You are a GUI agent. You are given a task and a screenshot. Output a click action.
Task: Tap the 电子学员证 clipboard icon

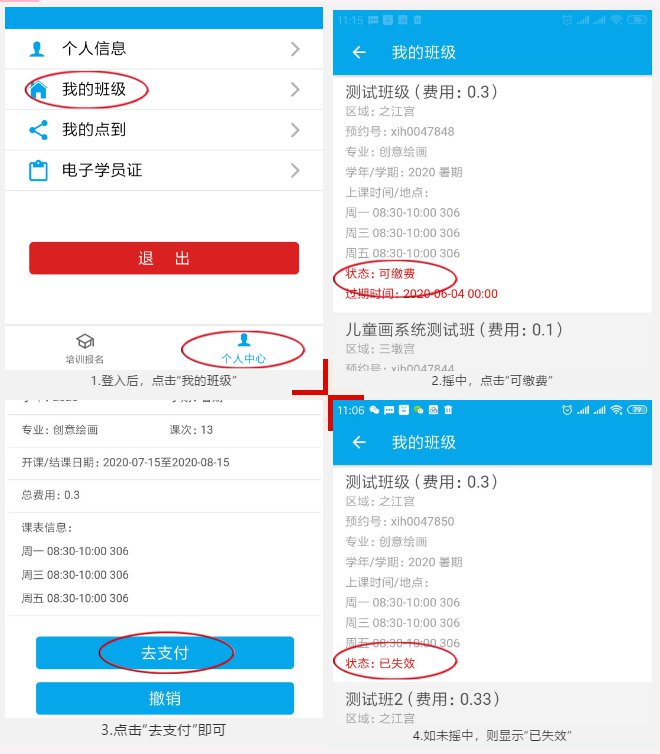click(x=38, y=170)
